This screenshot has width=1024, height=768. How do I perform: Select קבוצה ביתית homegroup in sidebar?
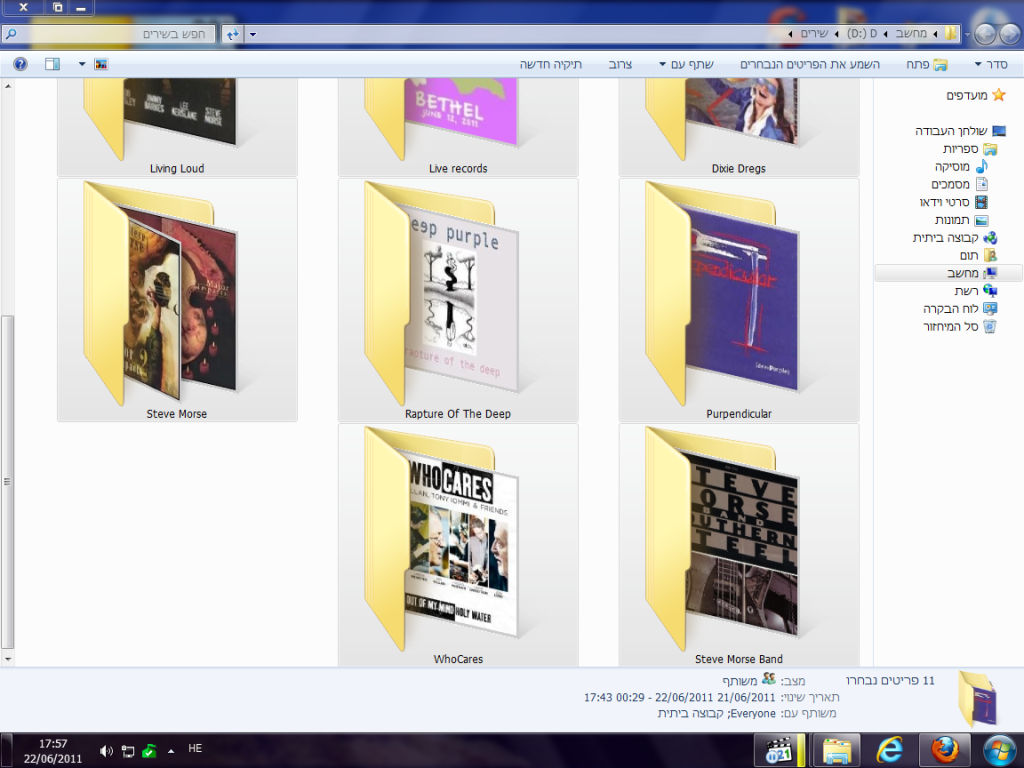click(955, 238)
